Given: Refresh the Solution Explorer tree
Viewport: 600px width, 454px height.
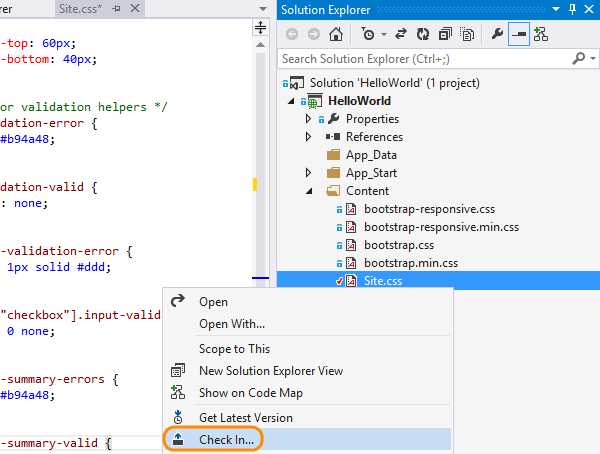Looking at the screenshot, I should (x=423, y=34).
